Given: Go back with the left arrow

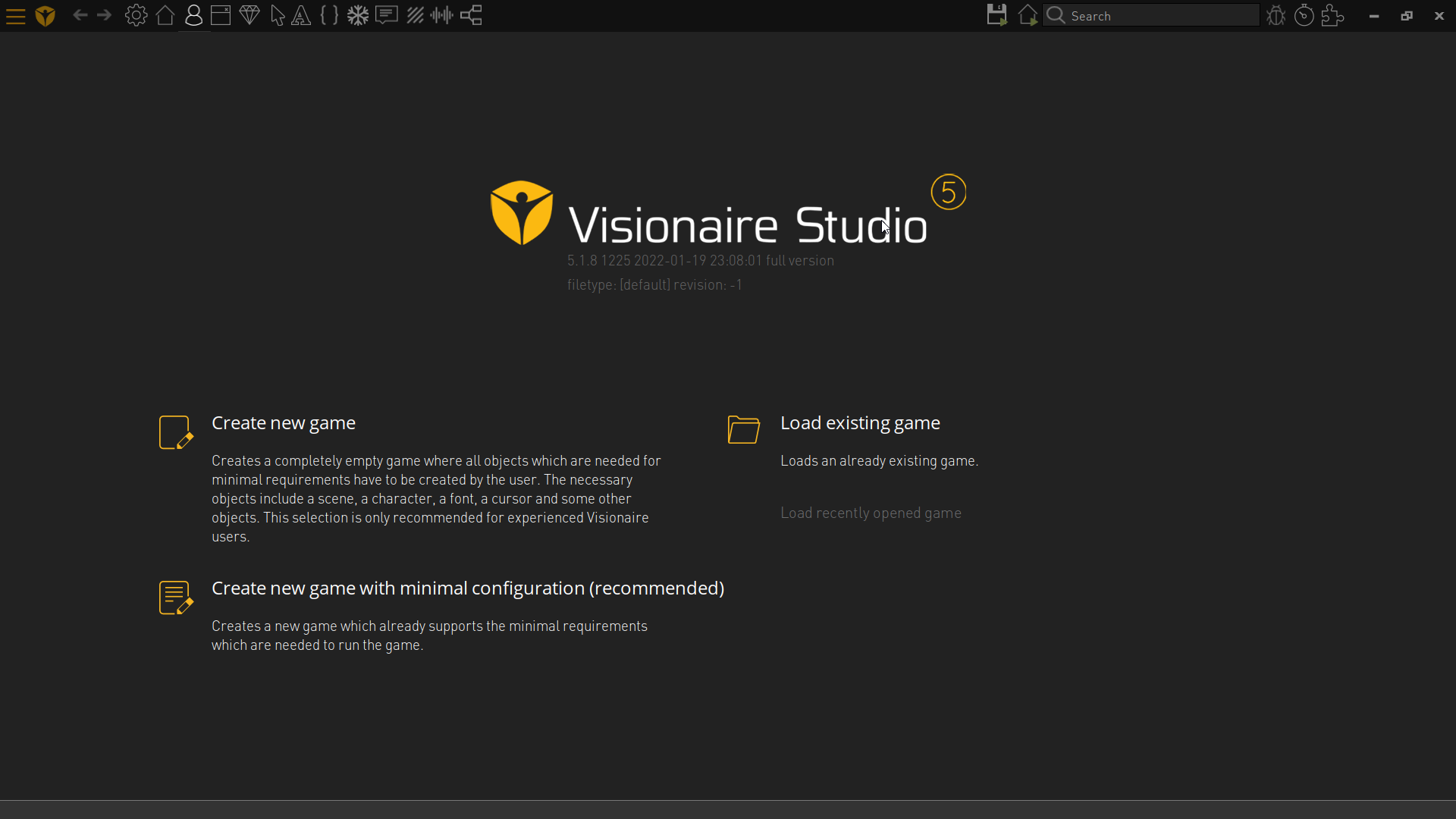Looking at the screenshot, I should [80, 15].
